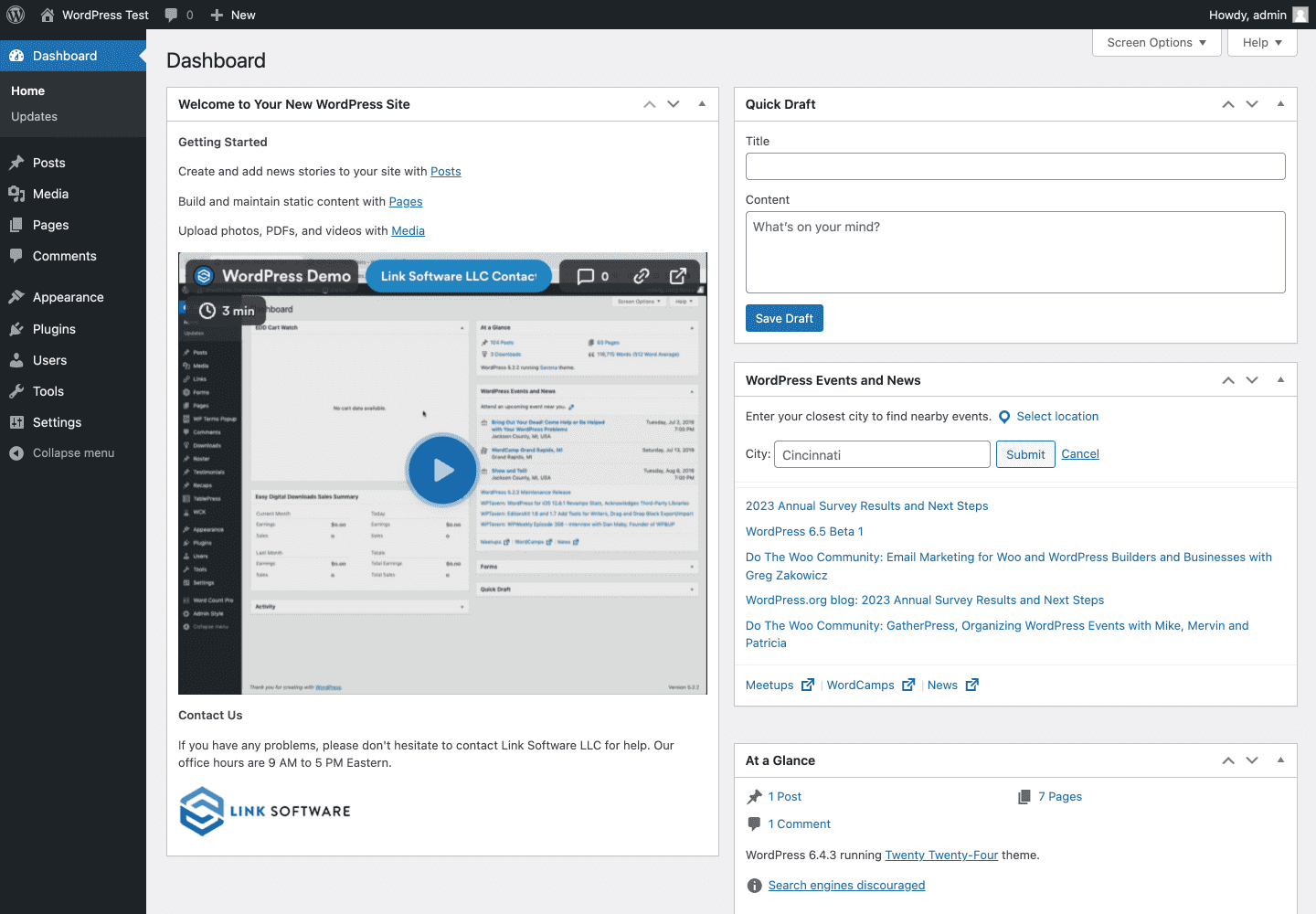Open 2023 Annual Survey Results link
The height and width of the screenshot is (914, 1316).
point(866,506)
